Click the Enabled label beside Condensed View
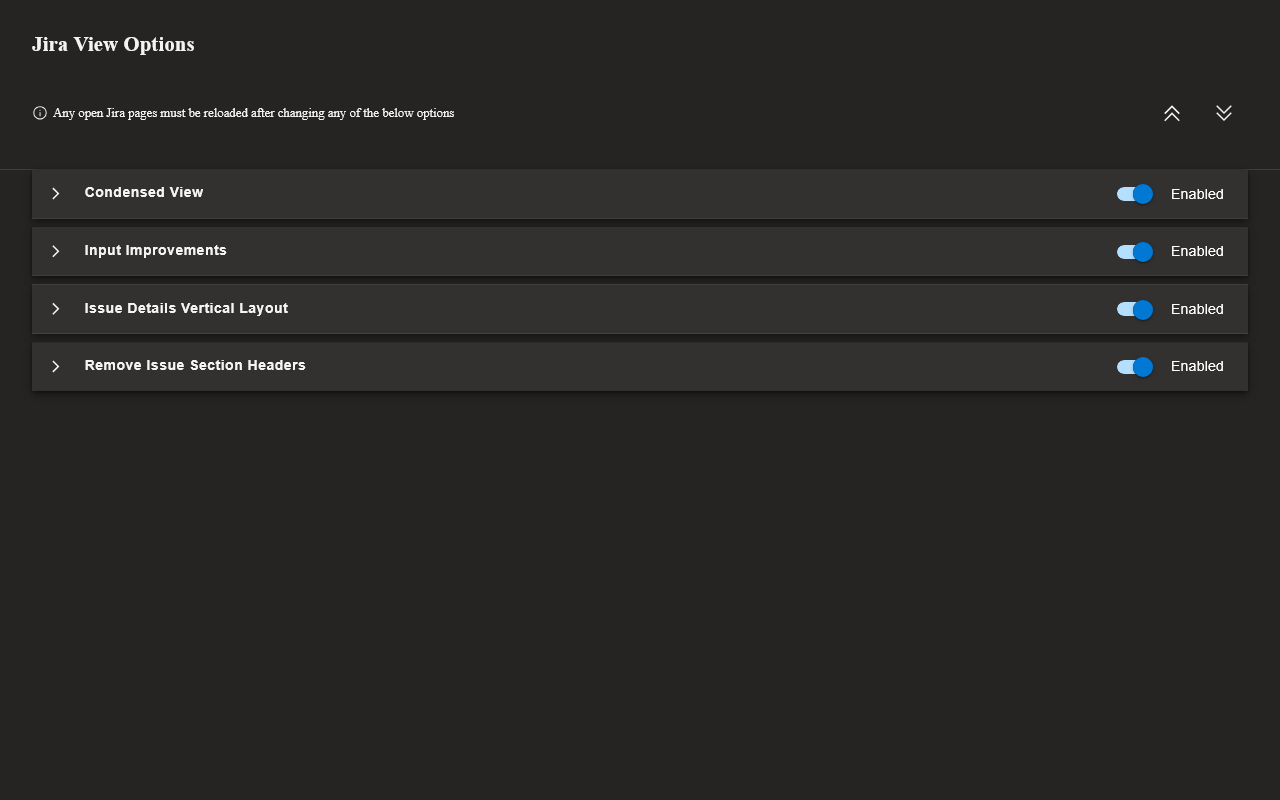Viewport: 1280px width, 800px height. [x=1197, y=194]
